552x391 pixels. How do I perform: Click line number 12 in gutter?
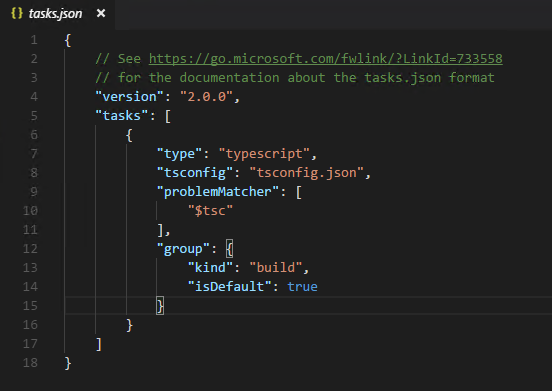30,249
